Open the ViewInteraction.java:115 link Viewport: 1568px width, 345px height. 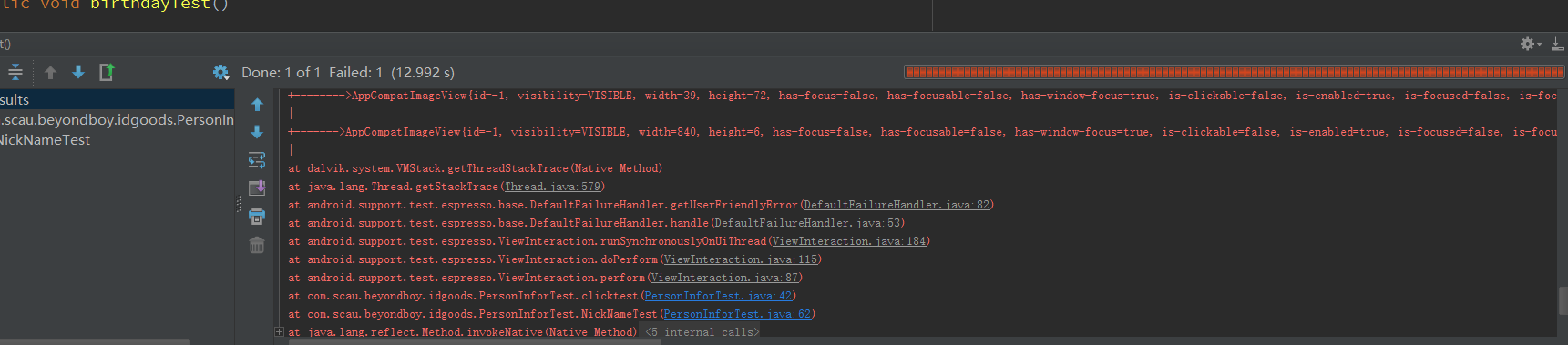(741, 259)
